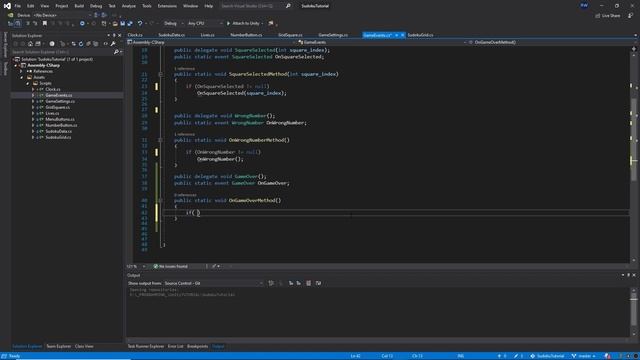Select GameSettings.cs in Solution Explorer

tap(60, 101)
